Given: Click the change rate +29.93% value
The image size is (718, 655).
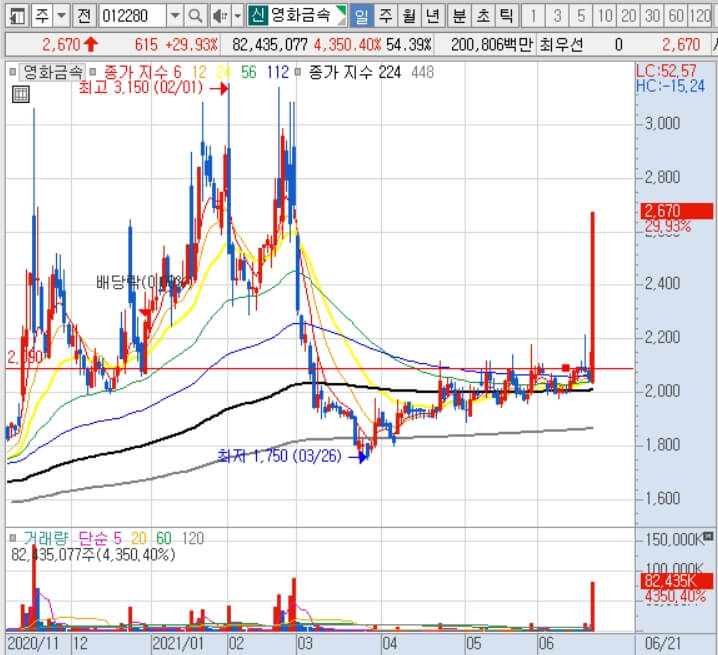Looking at the screenshot, I should click(x=191, y=45).
